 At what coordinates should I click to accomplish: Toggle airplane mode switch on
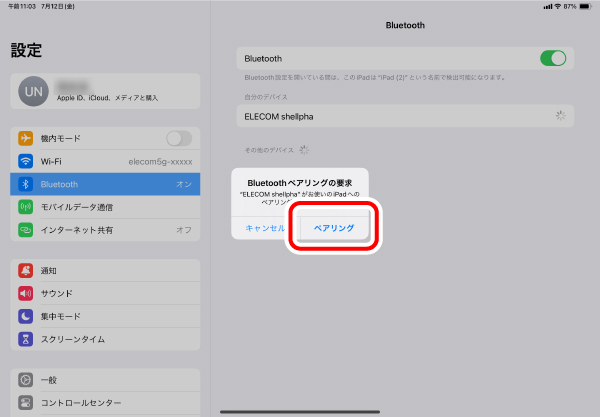click(178, 138)
